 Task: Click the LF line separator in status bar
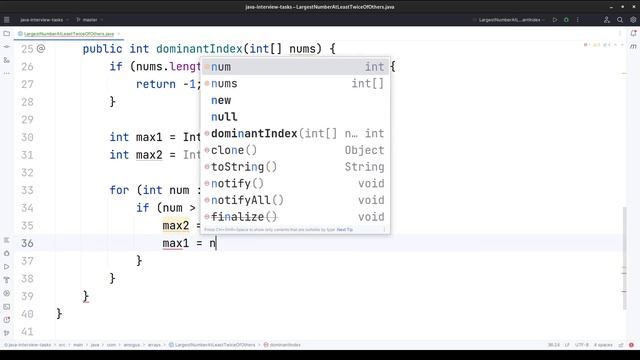coord(567,345)
